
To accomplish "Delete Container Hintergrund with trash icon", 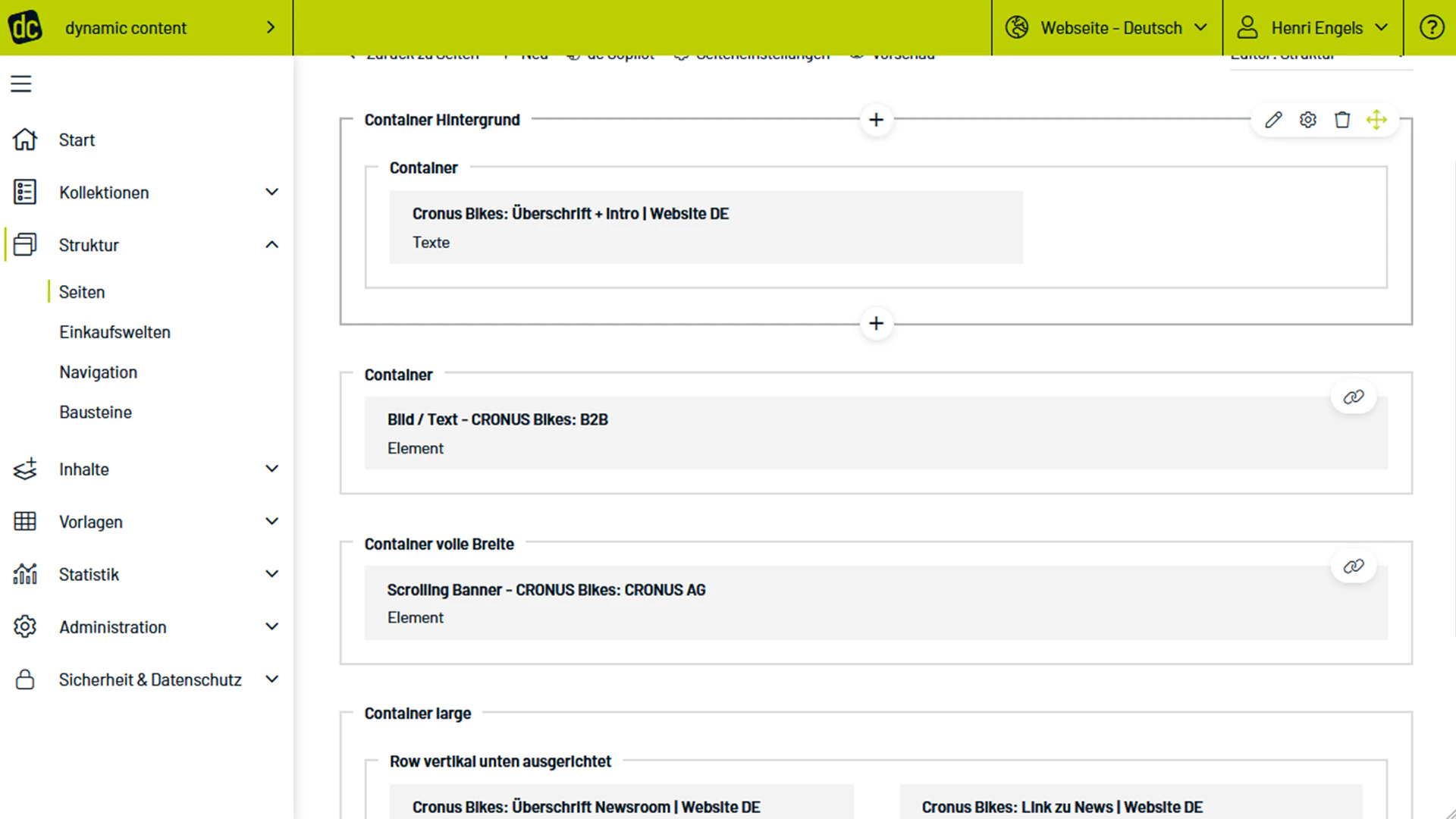I will [x=1342, y=120].
